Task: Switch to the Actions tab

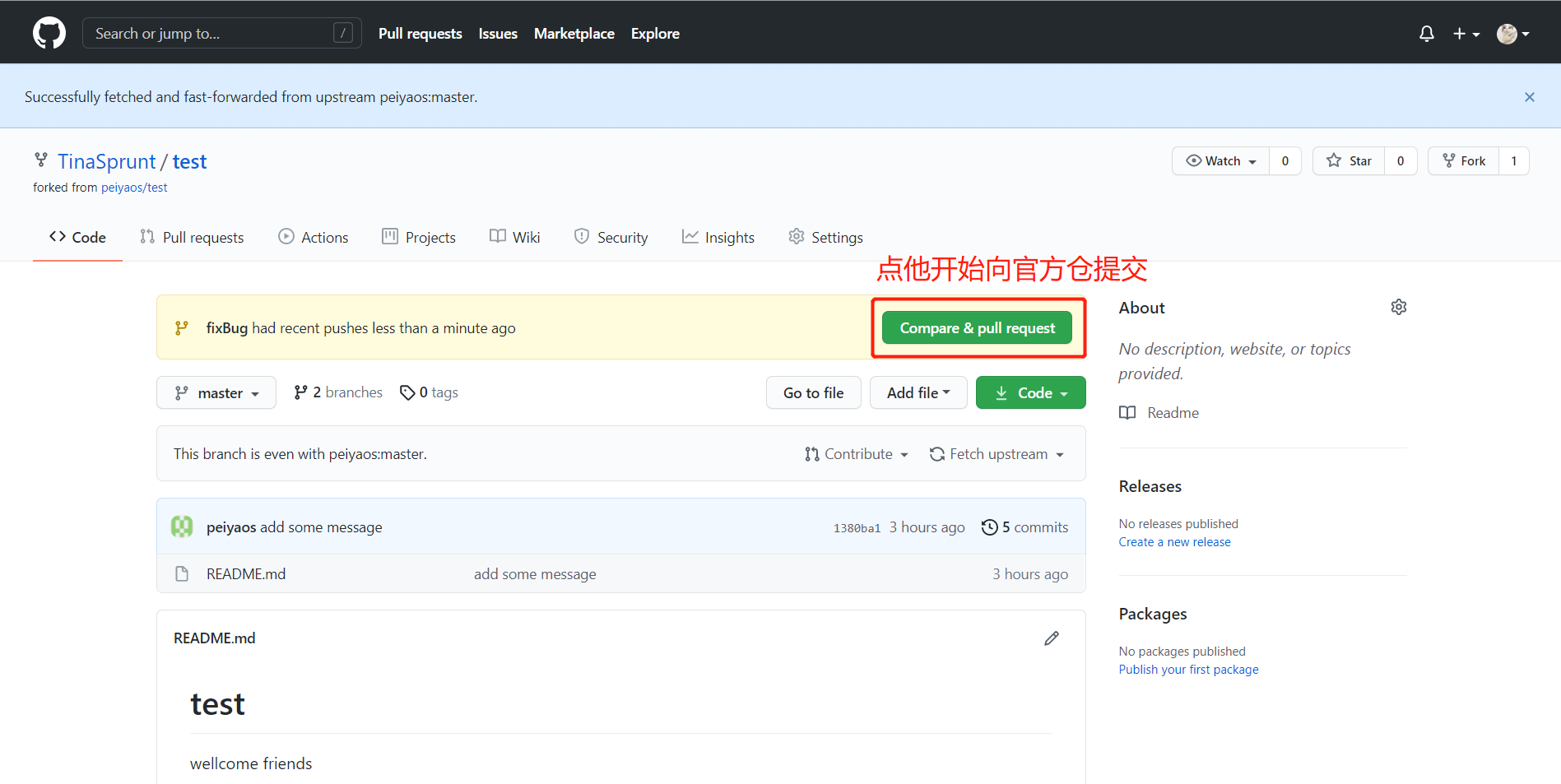Action: pos(314,237)
